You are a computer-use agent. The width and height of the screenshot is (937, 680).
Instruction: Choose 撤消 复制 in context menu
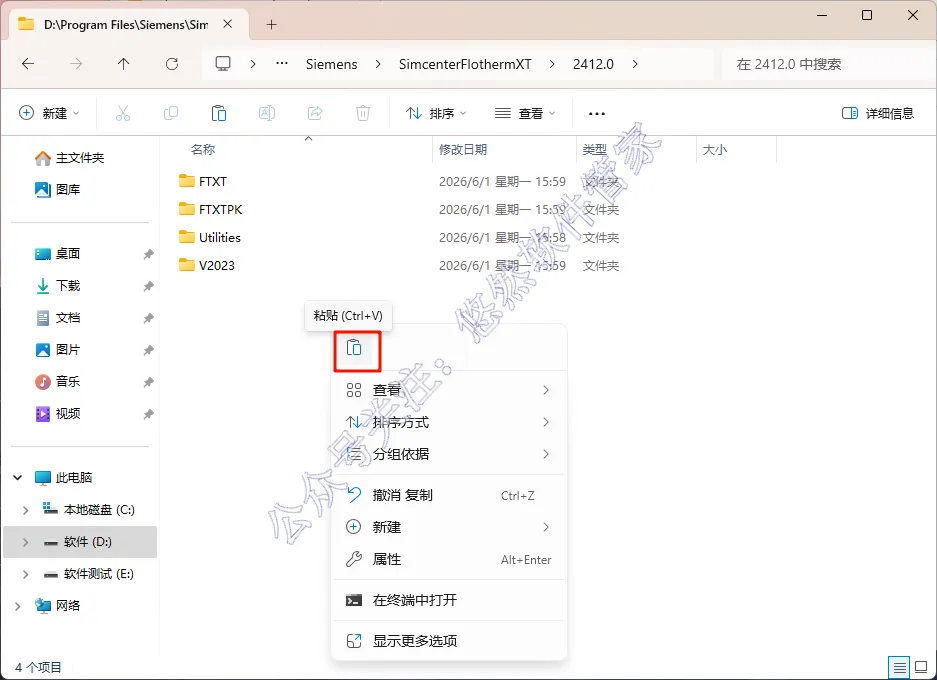[x=448, y=495]
